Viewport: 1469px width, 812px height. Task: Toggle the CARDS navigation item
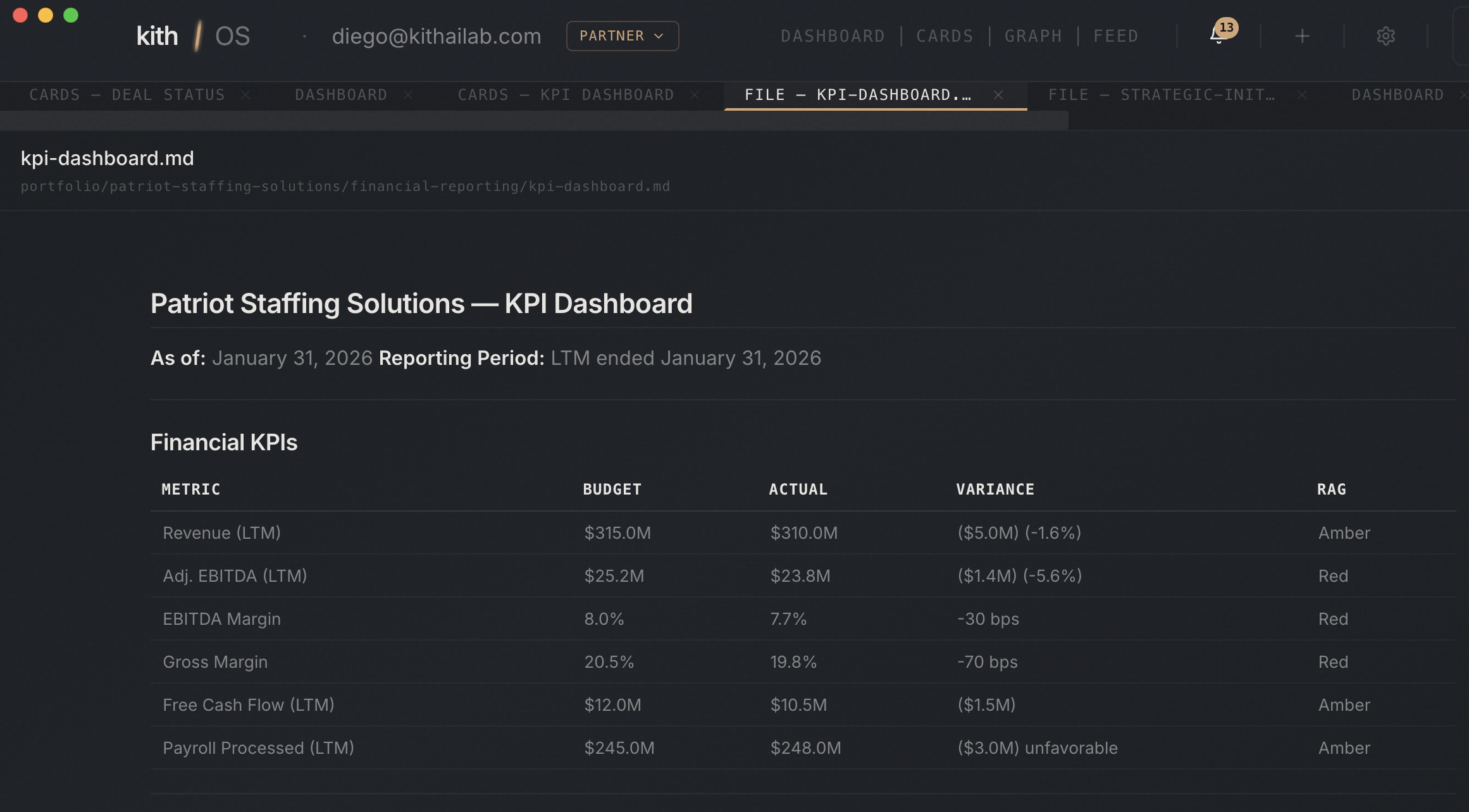(x=945, y=36)
